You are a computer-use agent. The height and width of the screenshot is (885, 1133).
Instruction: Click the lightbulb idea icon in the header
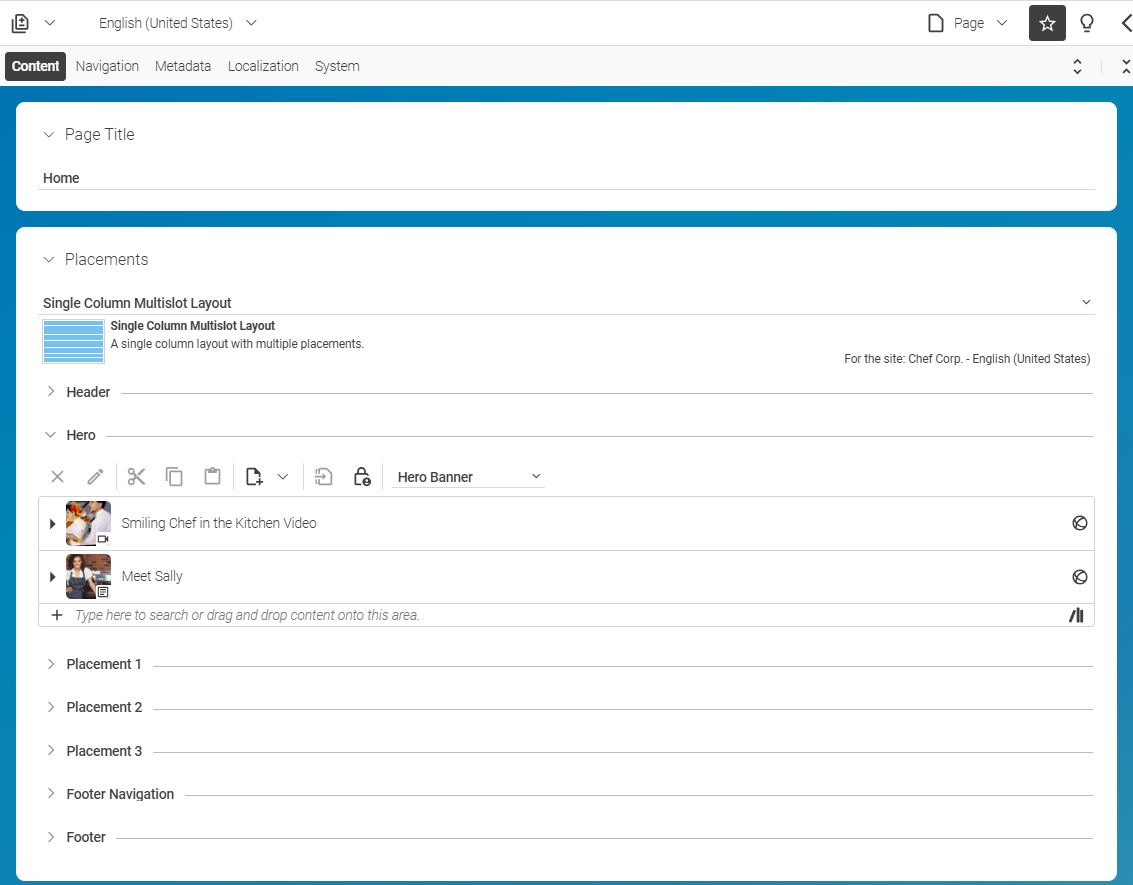point(1087,22)
